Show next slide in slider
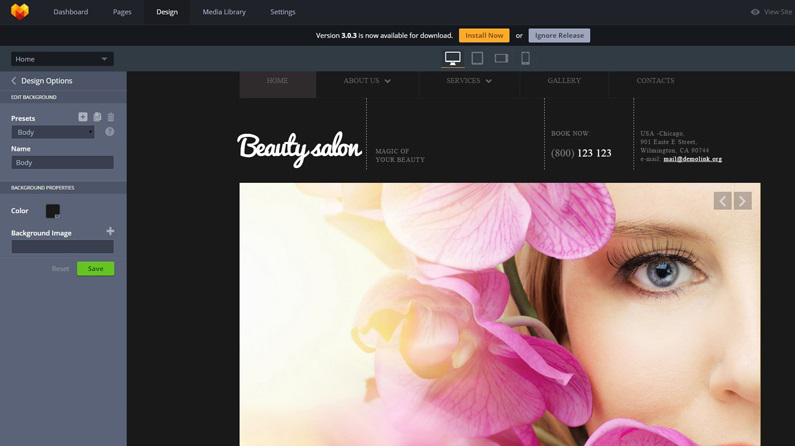This screenshot has height=446, width=795. point(743,201)
